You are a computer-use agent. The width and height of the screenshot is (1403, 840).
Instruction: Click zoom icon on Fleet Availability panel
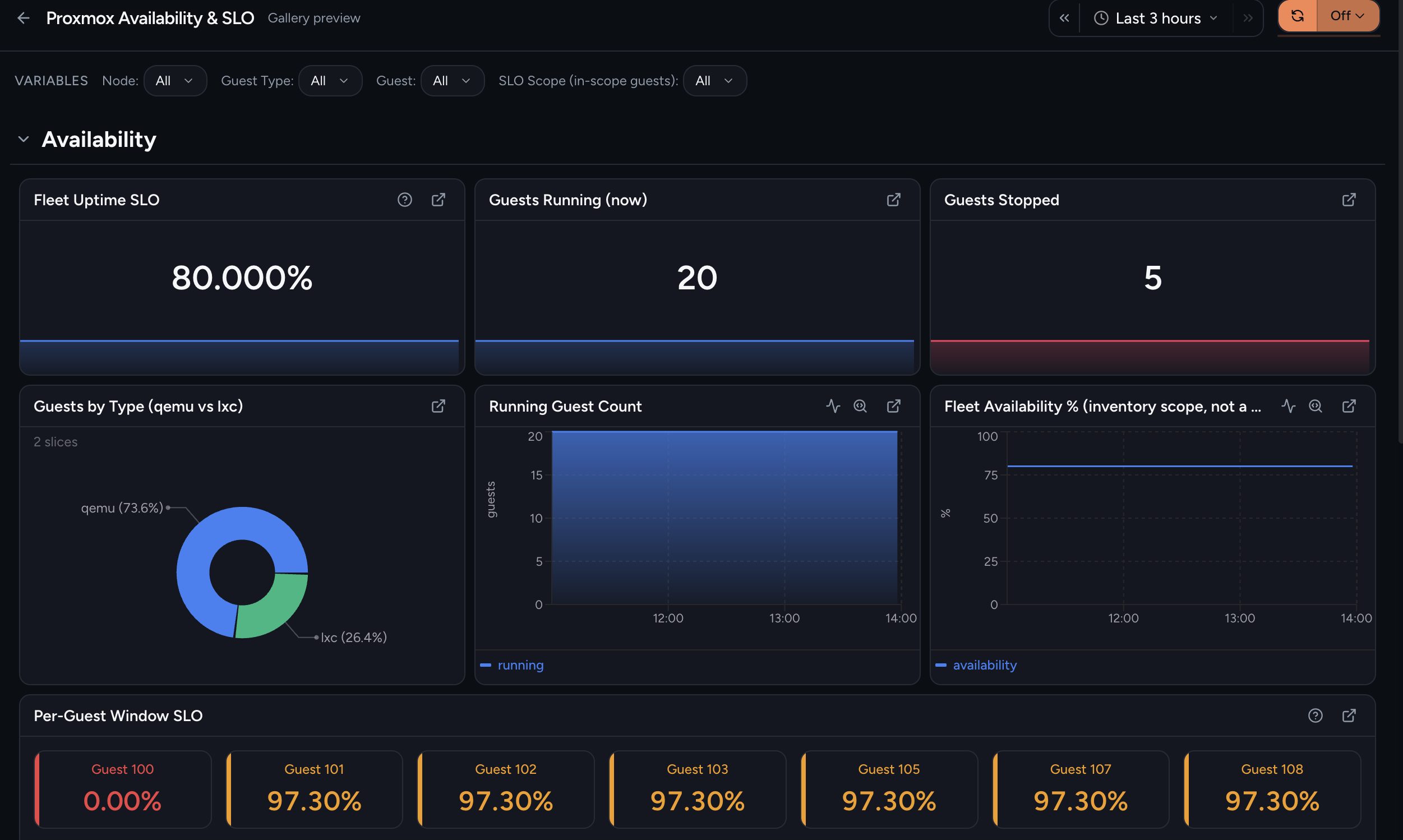(x=1316, y=407)
